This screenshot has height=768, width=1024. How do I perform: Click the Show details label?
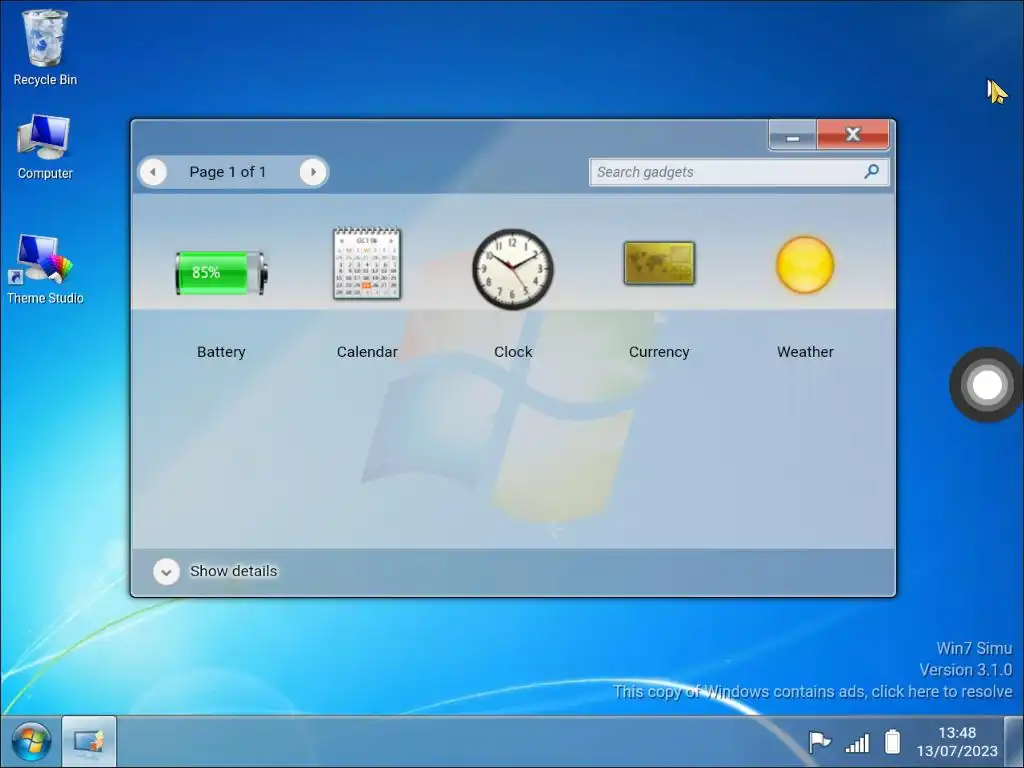pos(233,571)
